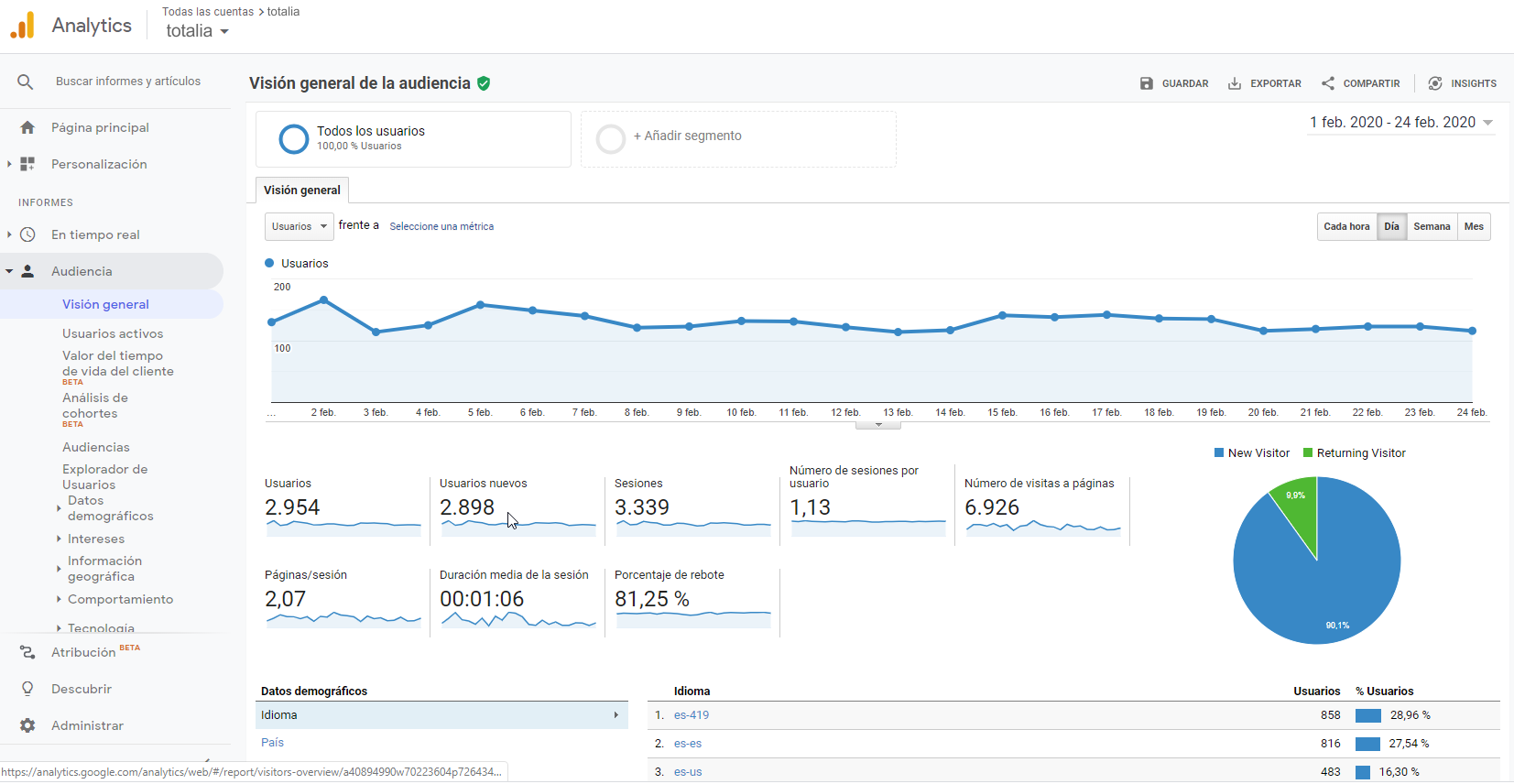The image size is (1514, 784).
Task: Click the Usuarios nuevos value 2.898
Action: click(467, 507)
